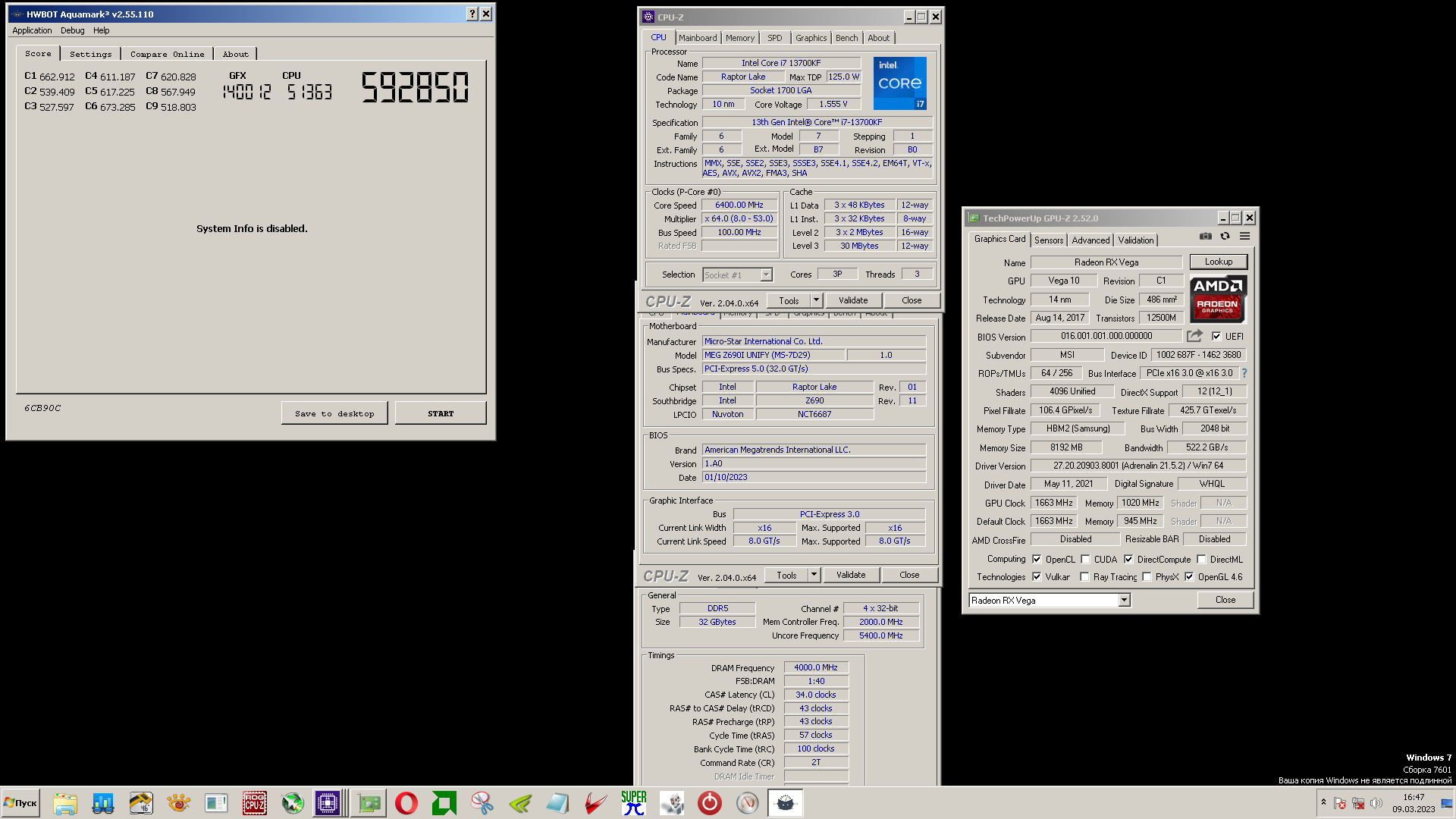Launch Opera browser from the taskbar
This screenshot has width=1456, height=819.
click(x=406, y=803)
